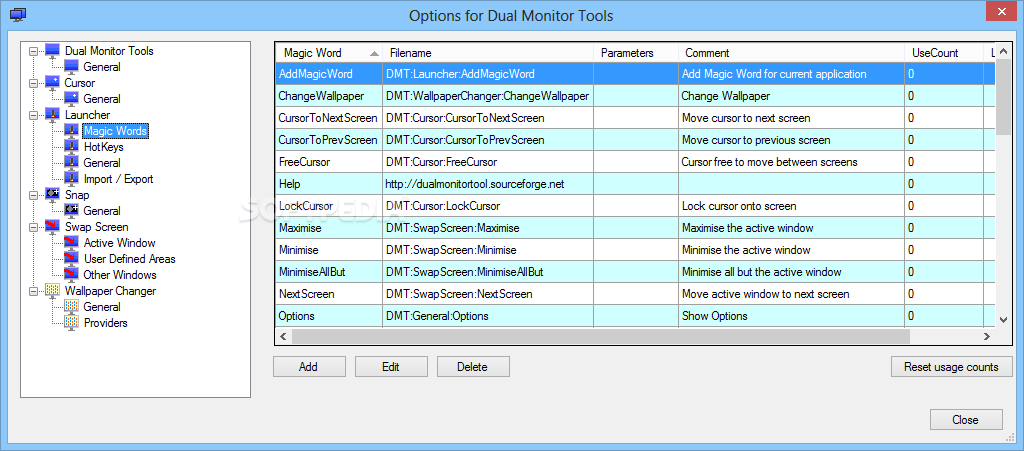Click the Active Window tree icon
Viewport: 1024px width, 451px height.
pyautogui.click(x=71, y=243)
